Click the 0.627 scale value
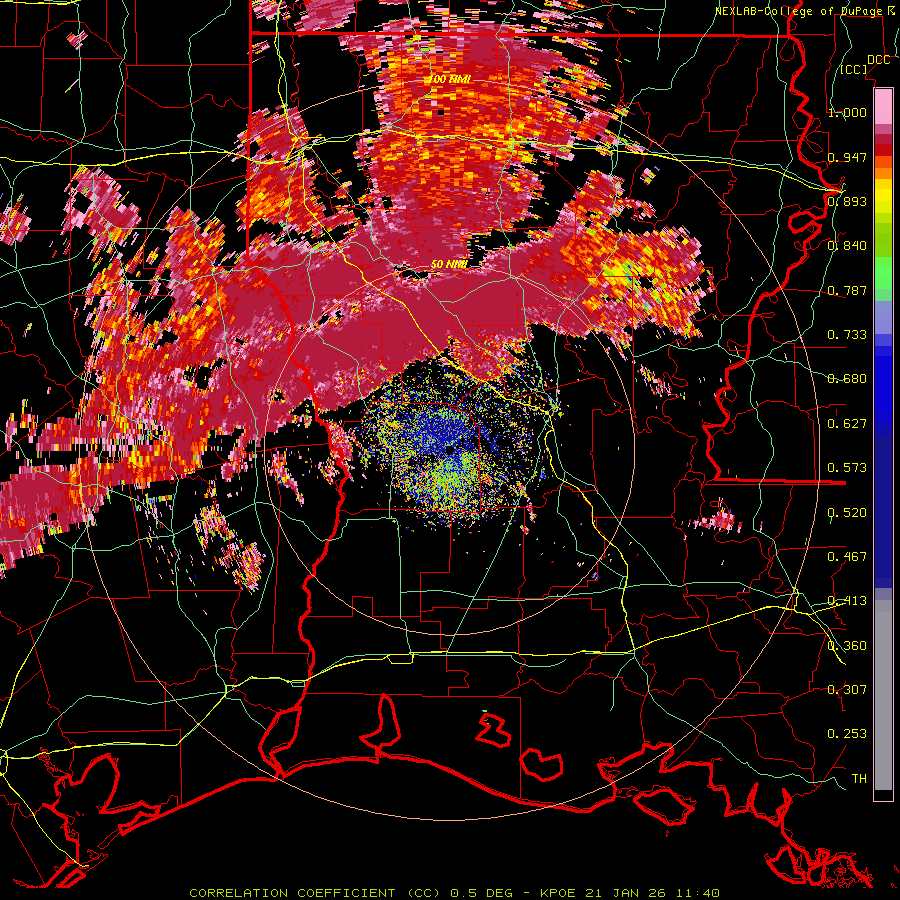Viewport: 900px width, 900px height. click(x=847, y=424)
